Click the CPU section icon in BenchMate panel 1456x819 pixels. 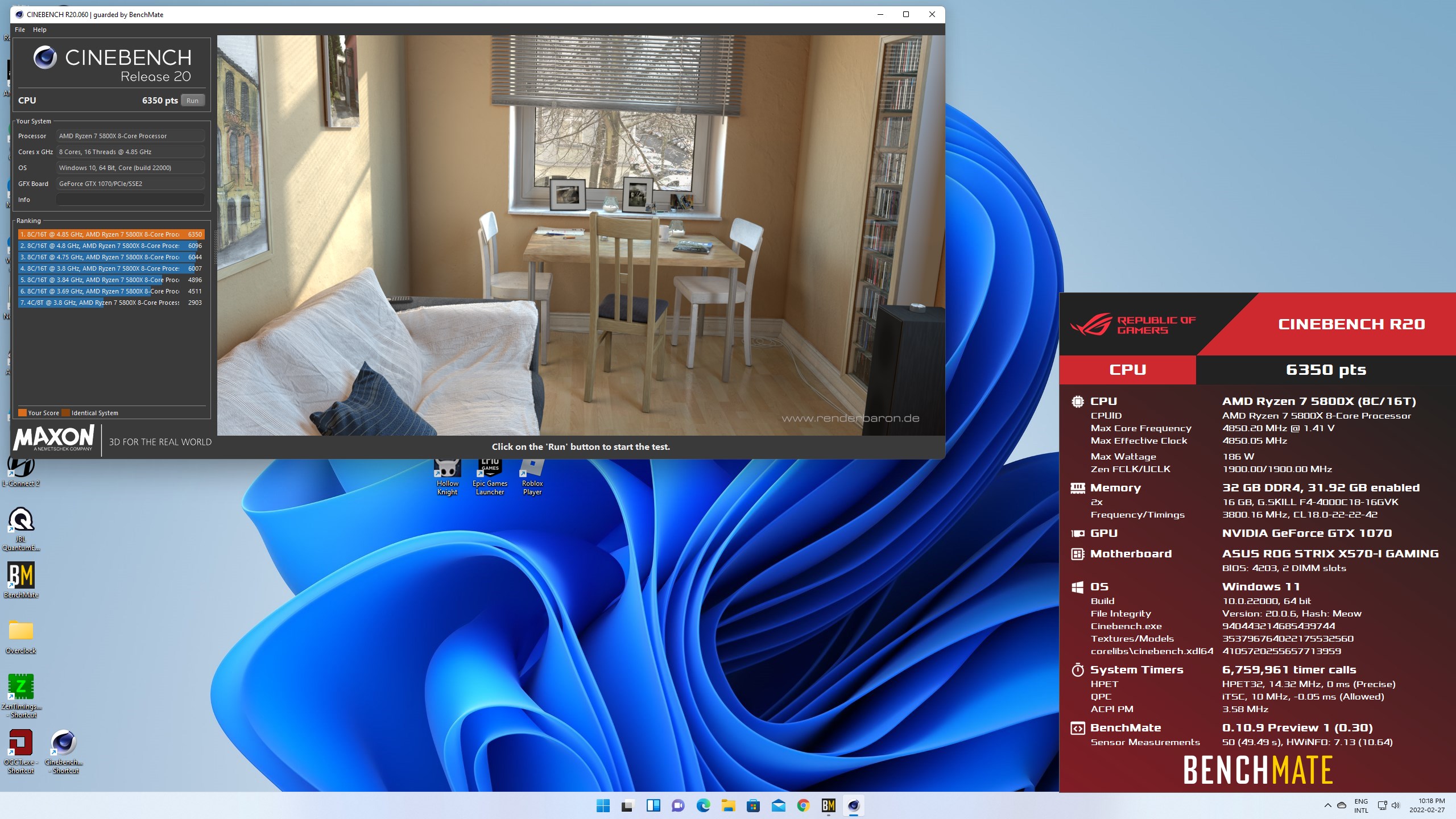(x=1077, y=402)
